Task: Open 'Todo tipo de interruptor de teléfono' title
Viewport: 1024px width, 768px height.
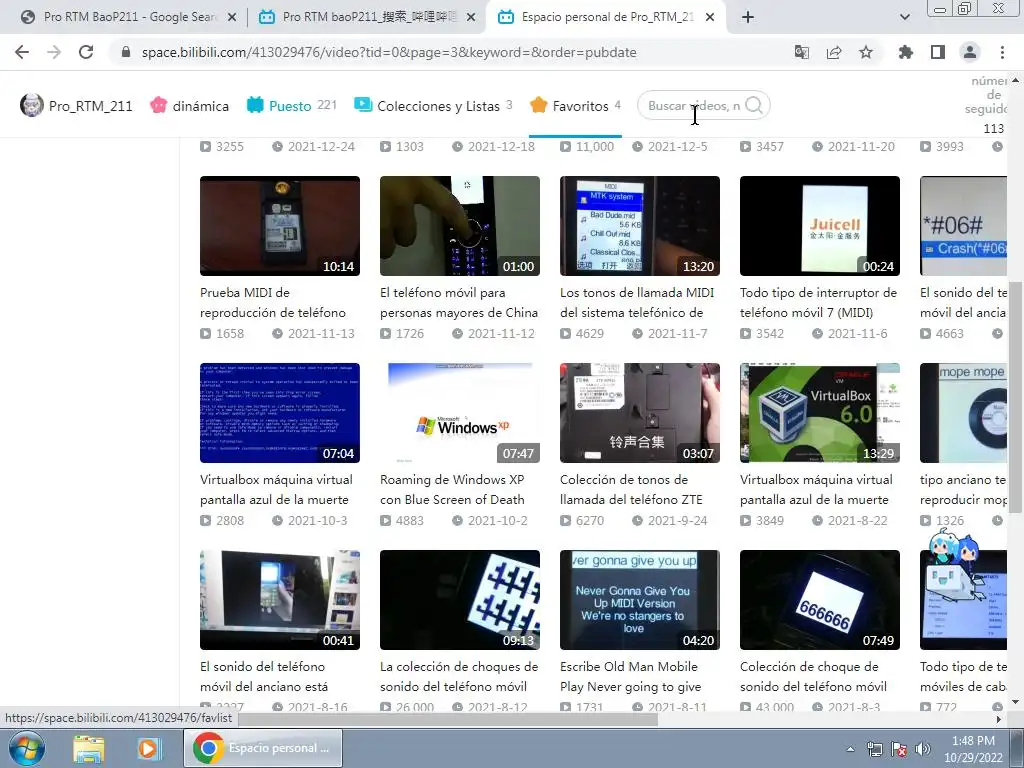Action: click(818, 302)
